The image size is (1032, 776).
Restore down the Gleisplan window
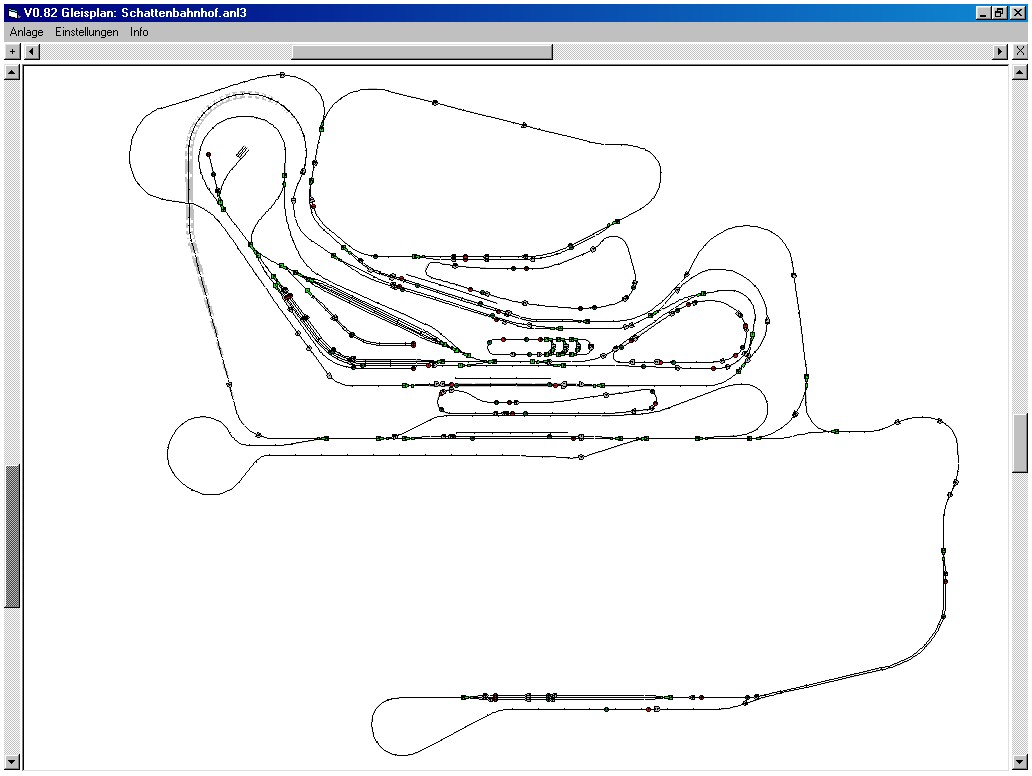999,12
